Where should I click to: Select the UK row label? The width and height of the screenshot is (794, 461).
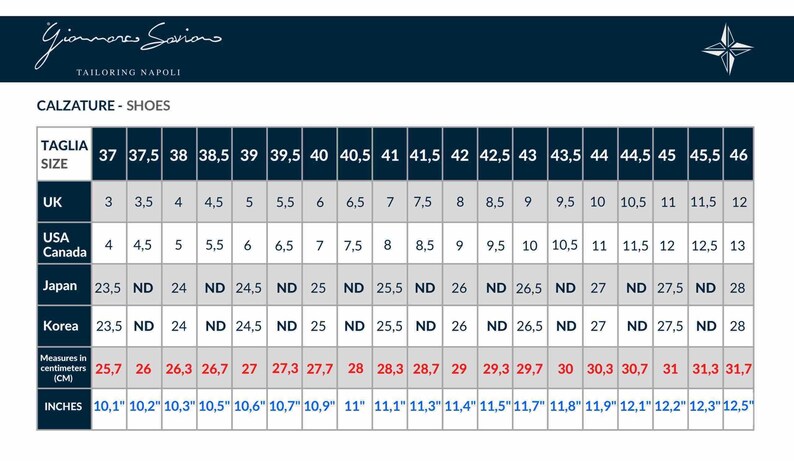(x=64, y=202)
